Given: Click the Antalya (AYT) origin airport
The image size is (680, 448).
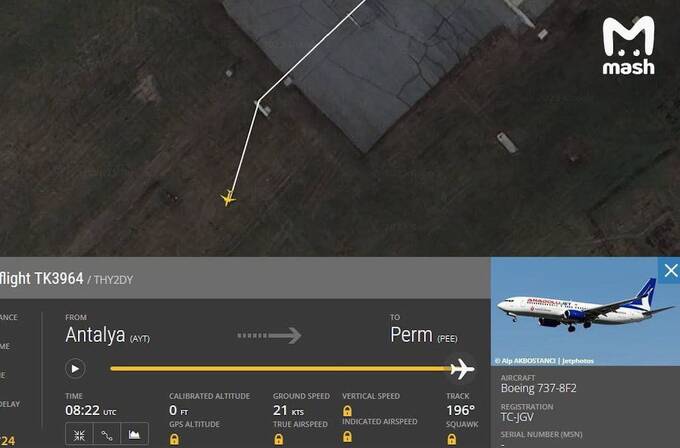Looking at the screenshot, I should (x=108, y=335).
